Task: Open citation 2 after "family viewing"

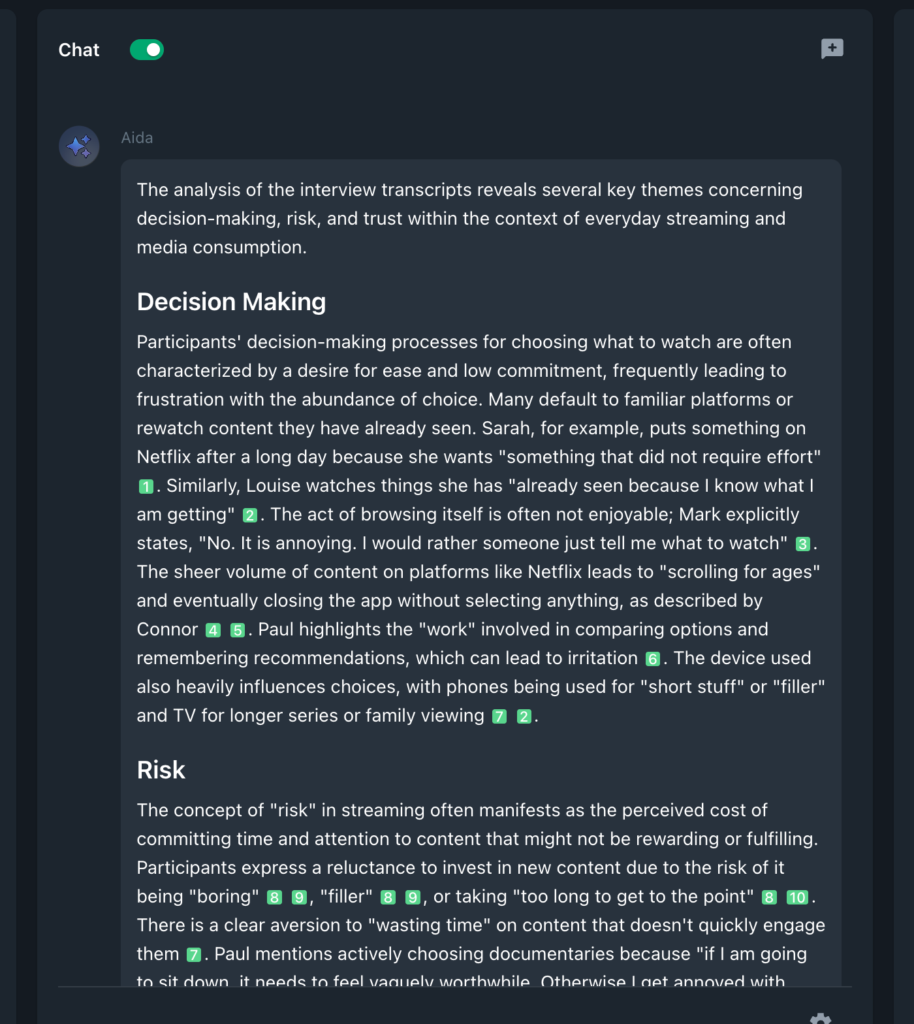Action: point(524,717)
